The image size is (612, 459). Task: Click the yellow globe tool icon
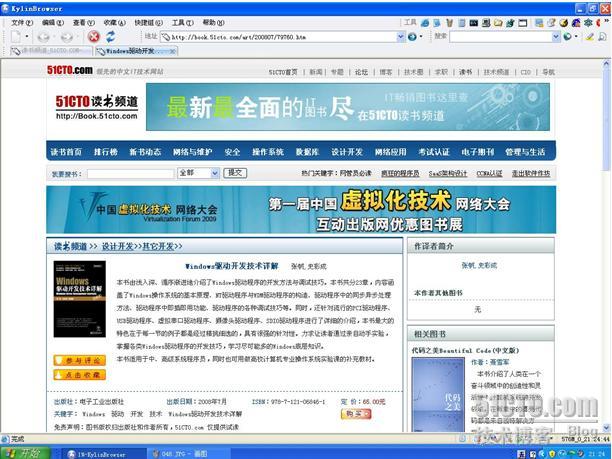(563, 23)
